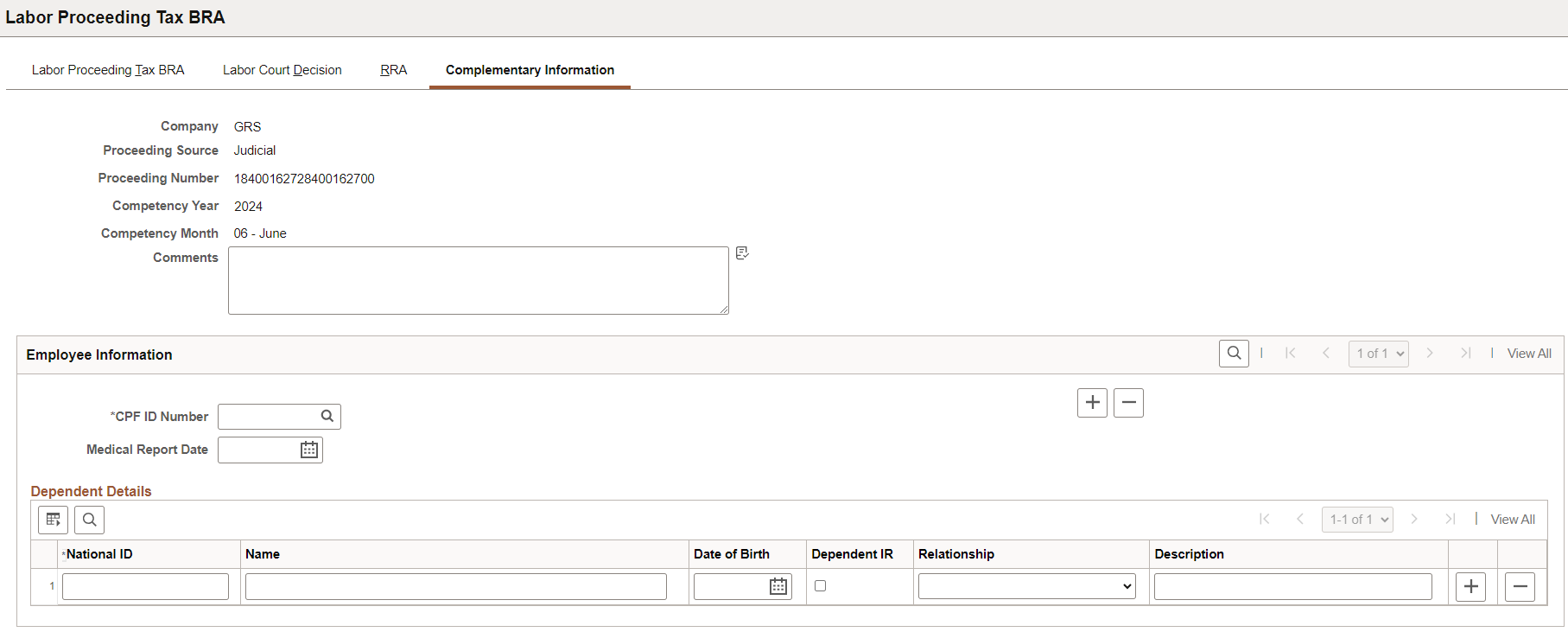Click the Dependent Details section heading
Viewport: 1568px width, 632px height.
[x=91, y=491]
